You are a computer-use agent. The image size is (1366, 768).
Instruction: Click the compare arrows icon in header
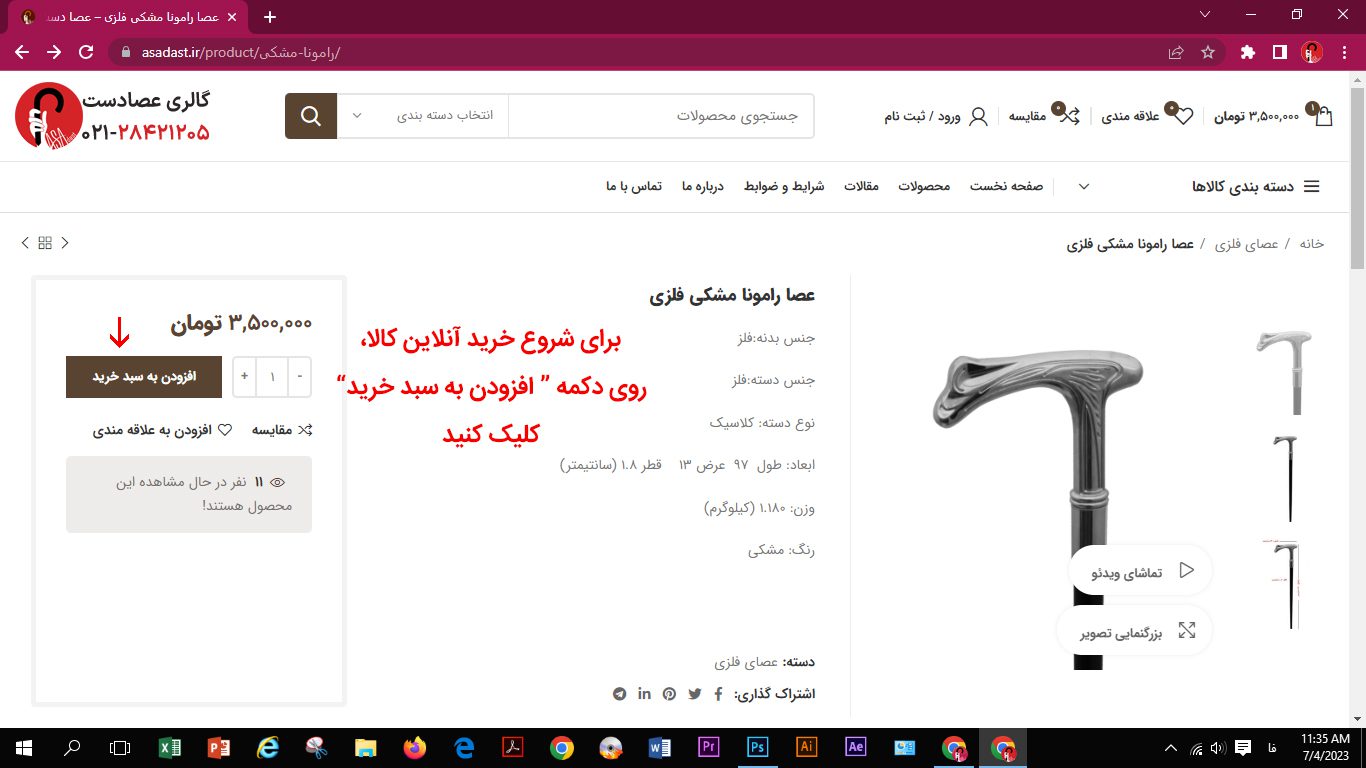click(x=1069, y=116)
